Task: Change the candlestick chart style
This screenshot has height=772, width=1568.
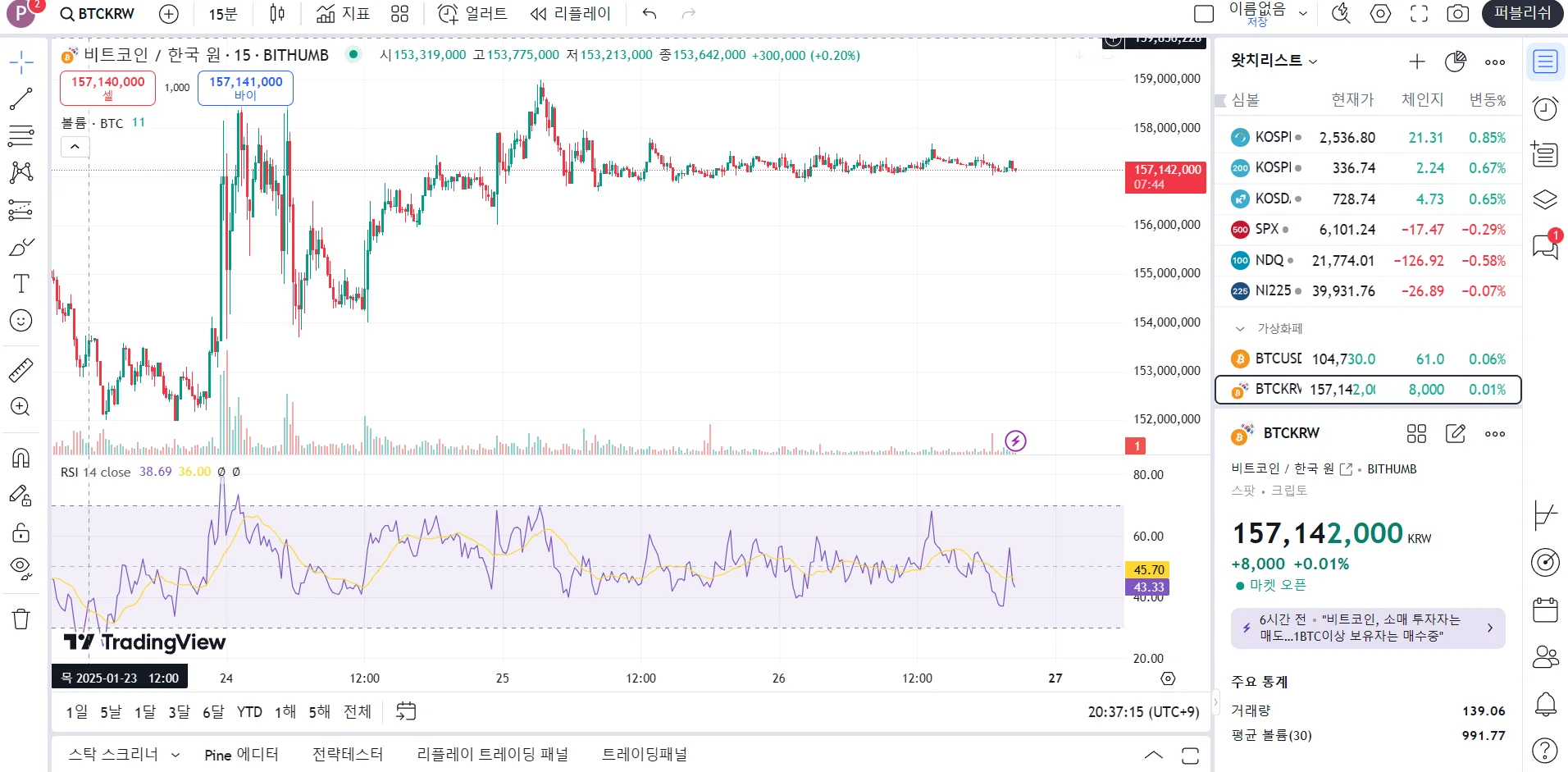Action: click(x=278, y=14)
